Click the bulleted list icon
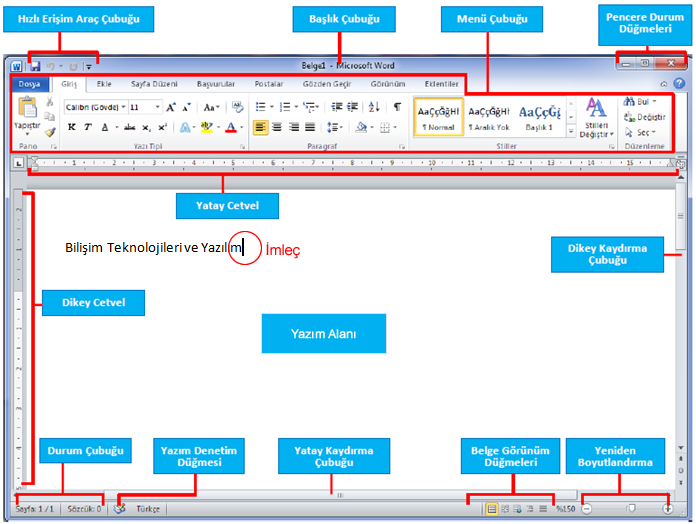The width and height of the screenshot is (696, 524). pyautogui.click(x=261, y=106)
